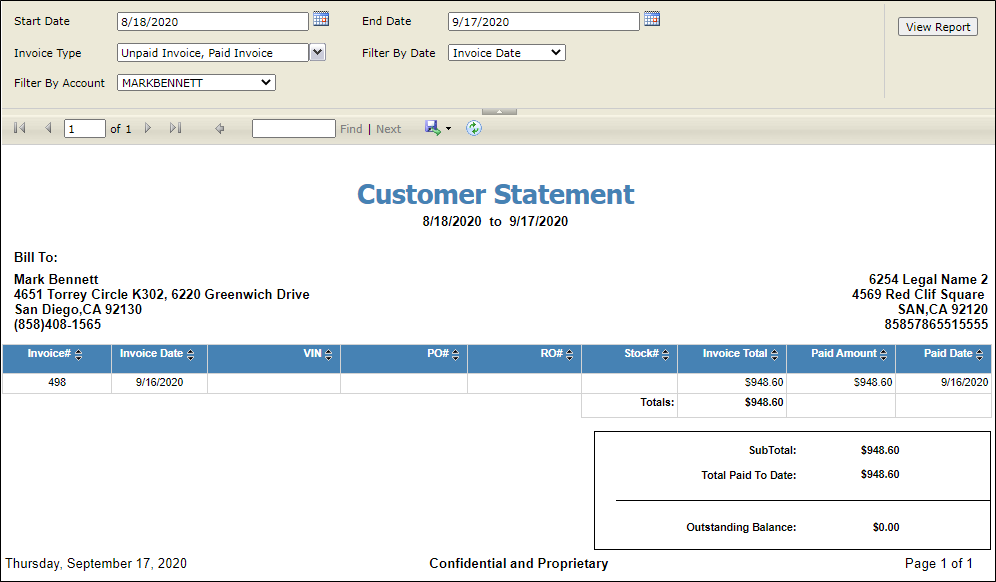Click the Find link
The image size is (996, 582).
pyautogui.click(x=351, y=129)
